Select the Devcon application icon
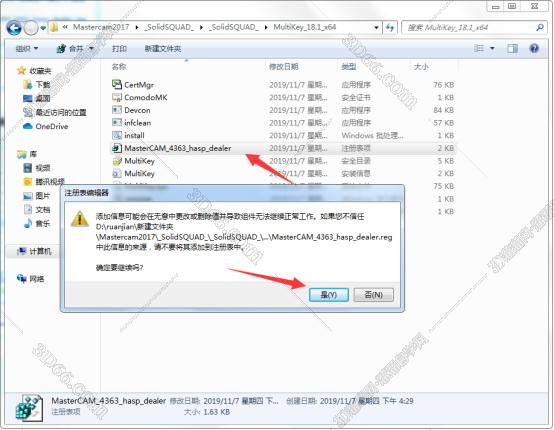 click(117, 110)
